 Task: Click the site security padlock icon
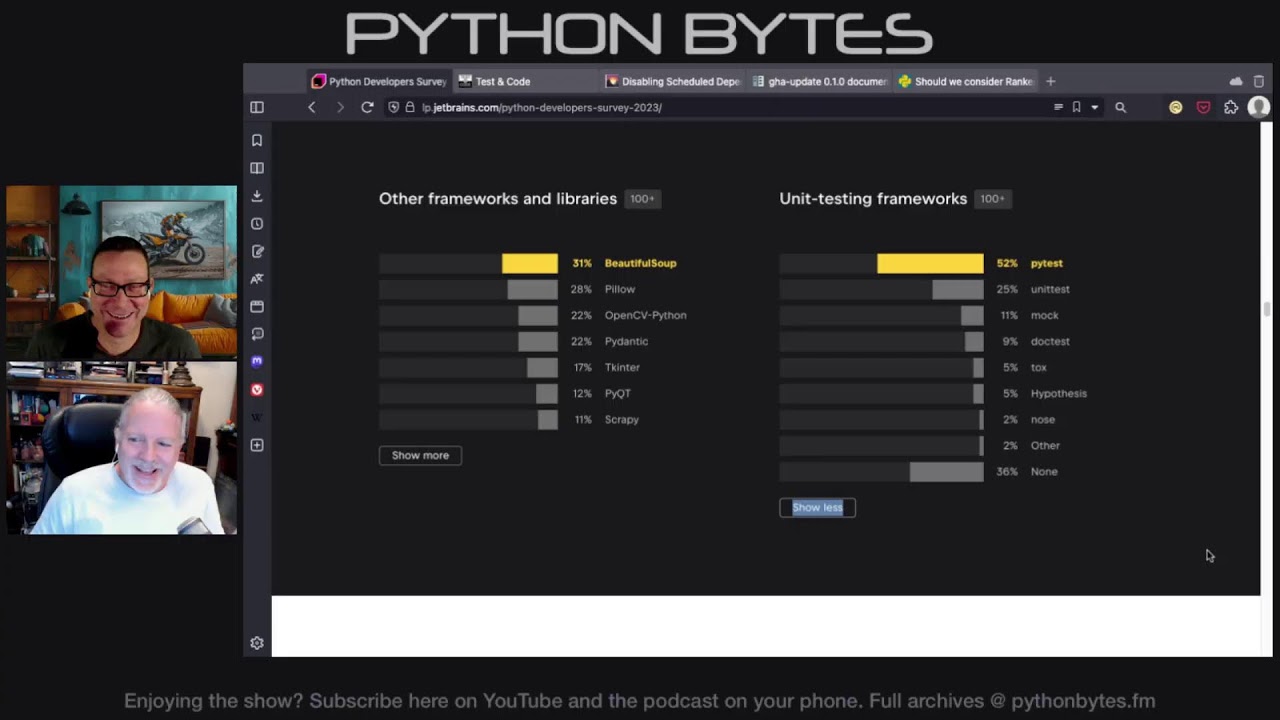(x=410, y=107)
